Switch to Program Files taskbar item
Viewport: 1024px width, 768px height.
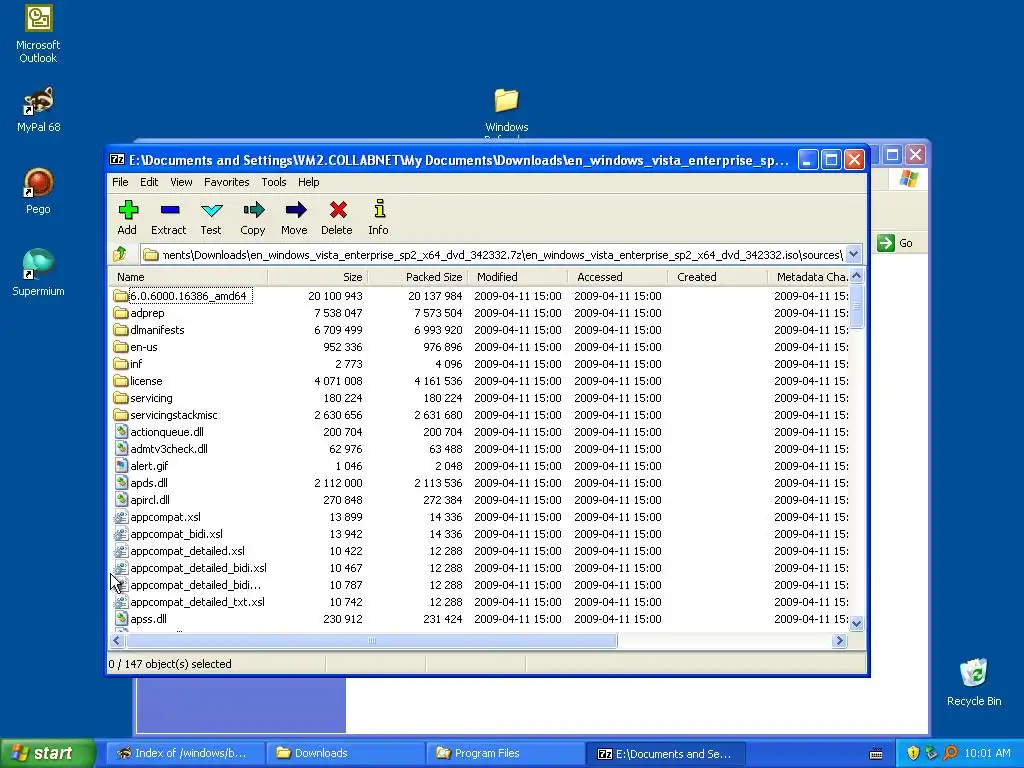505,753
